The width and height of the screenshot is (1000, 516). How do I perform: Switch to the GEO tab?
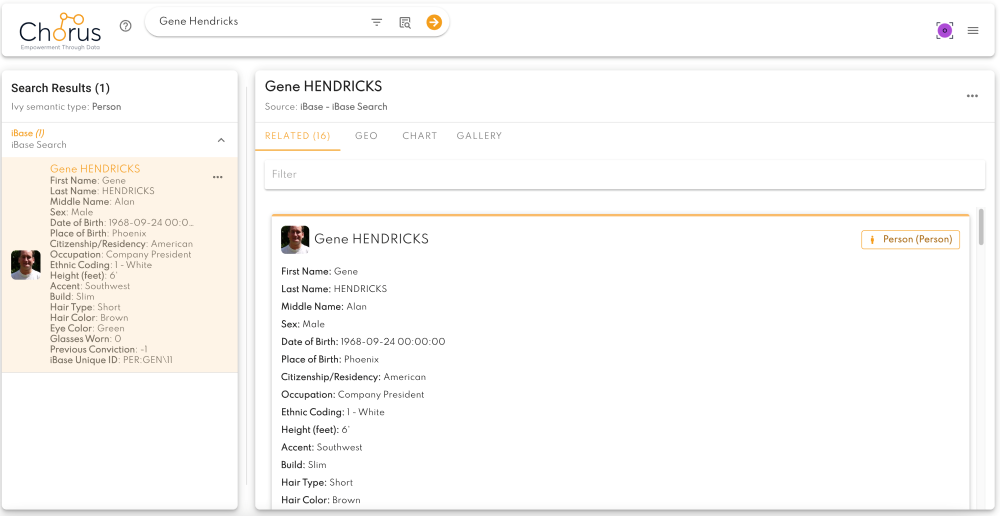click(367, 136)
